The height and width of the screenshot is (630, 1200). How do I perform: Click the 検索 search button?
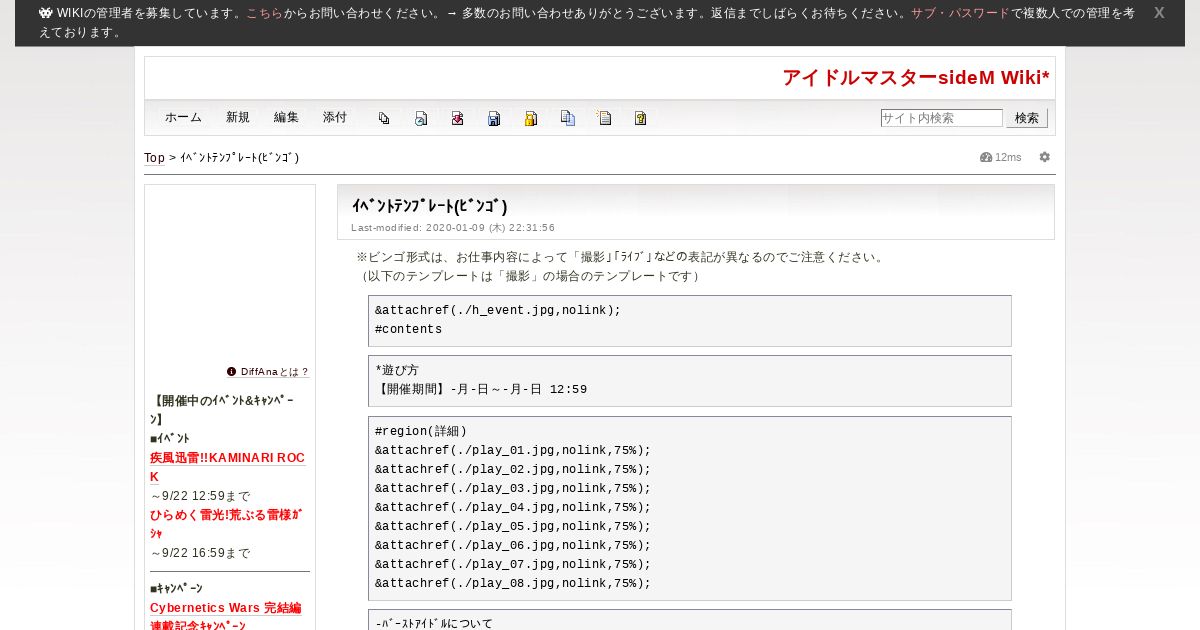coord(1027,118)
